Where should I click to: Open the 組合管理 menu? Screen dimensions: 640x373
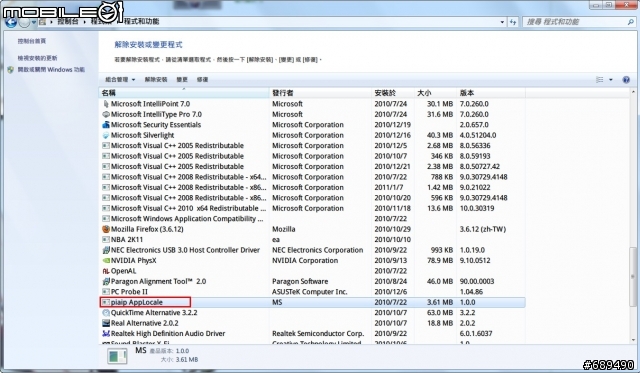pos(120,80)
